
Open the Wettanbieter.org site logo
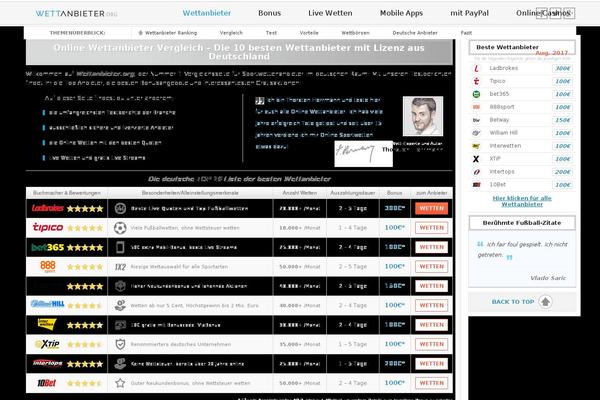coord(77,13)
